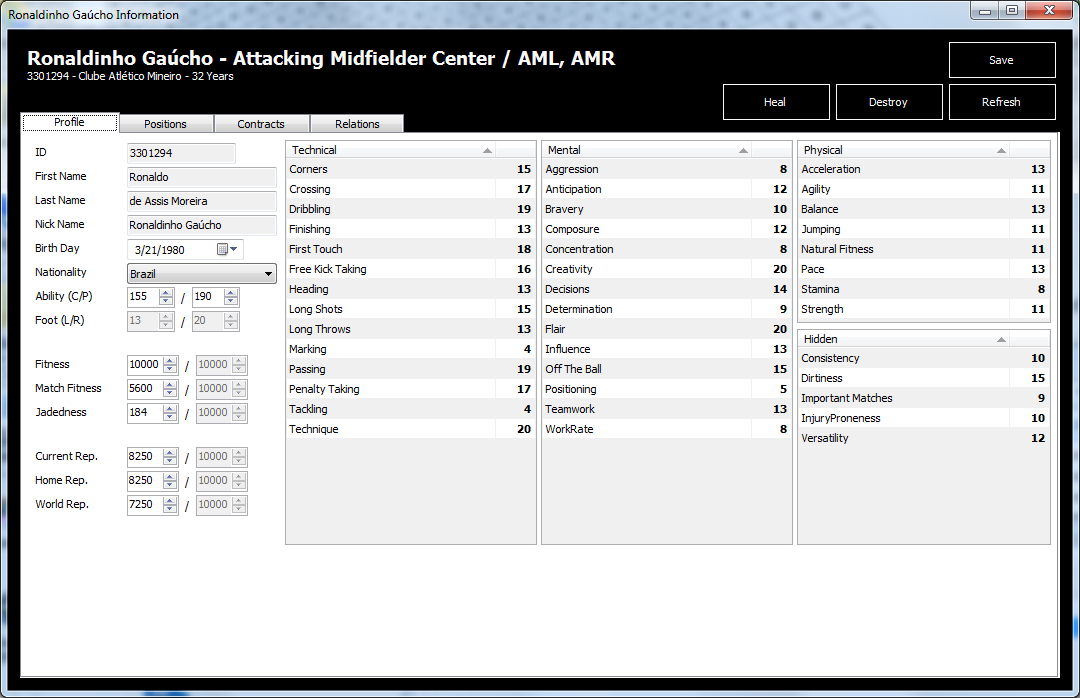Open the Birth Day date dropdown arrow
Image resolution: width=1080 pixels, height=698 pixels.
[234, 249]
